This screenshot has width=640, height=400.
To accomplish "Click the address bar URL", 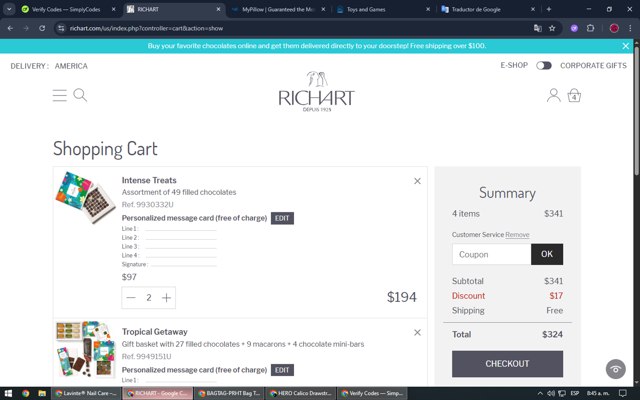I will pos(146,28).
